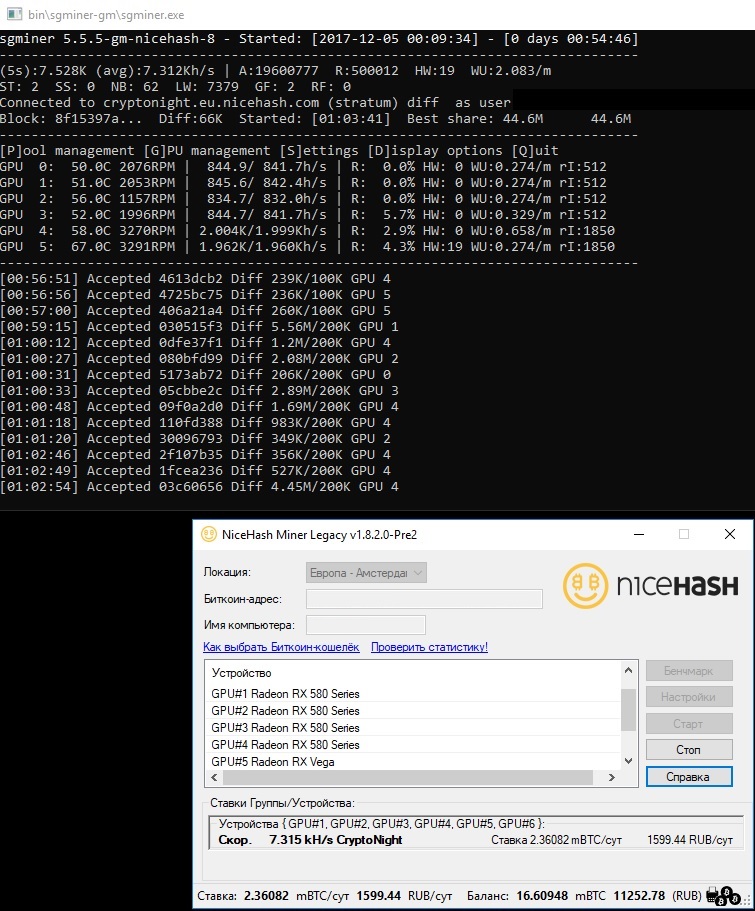Click the sgminer 5.5.5-gm-nicehash-8 version text
This screenshot has width=755, height=911.
click(108, 39)
